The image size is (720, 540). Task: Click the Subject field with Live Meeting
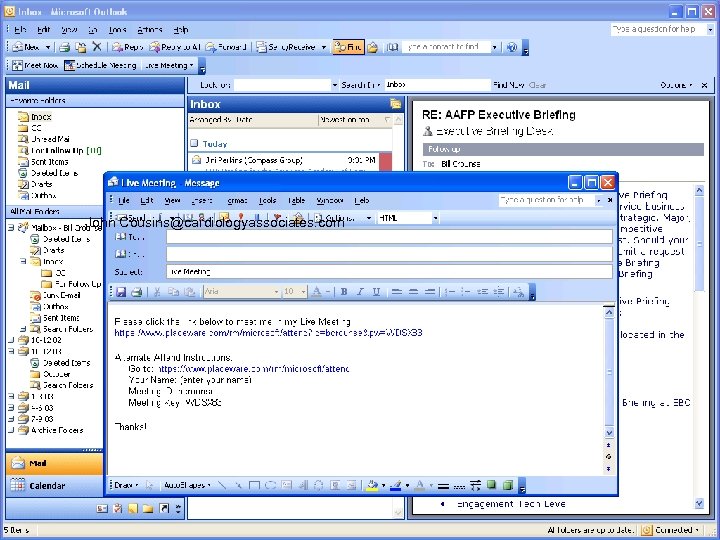pos(389,272)
